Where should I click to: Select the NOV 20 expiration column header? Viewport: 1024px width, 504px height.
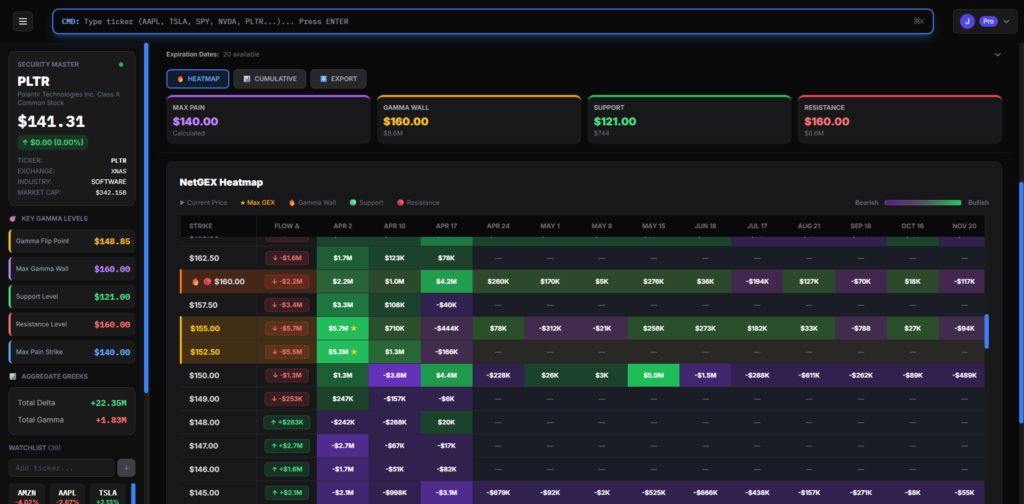click(964, 226)
